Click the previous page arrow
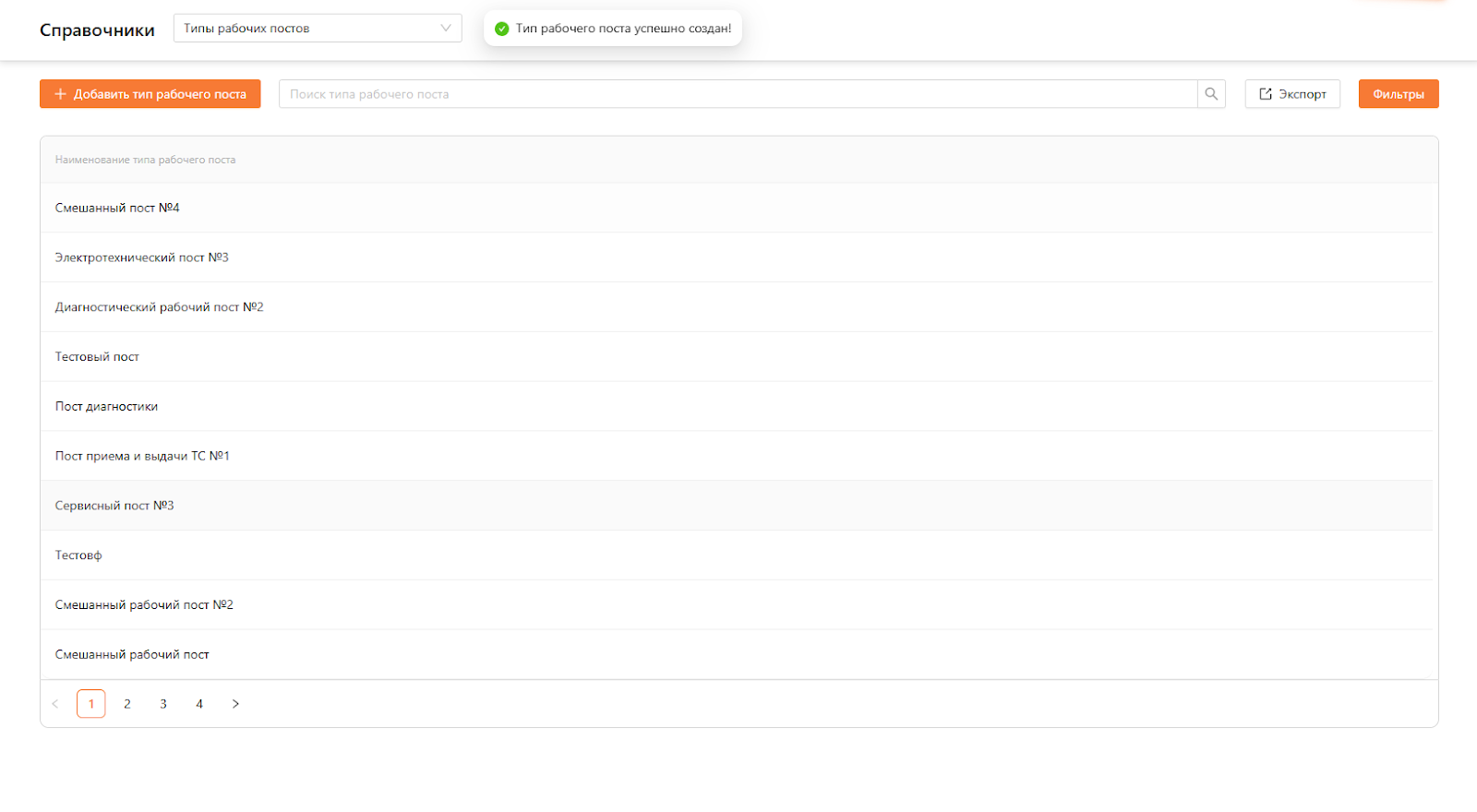Viewport: 1477px width, 812px height. [x=55, y=704]
